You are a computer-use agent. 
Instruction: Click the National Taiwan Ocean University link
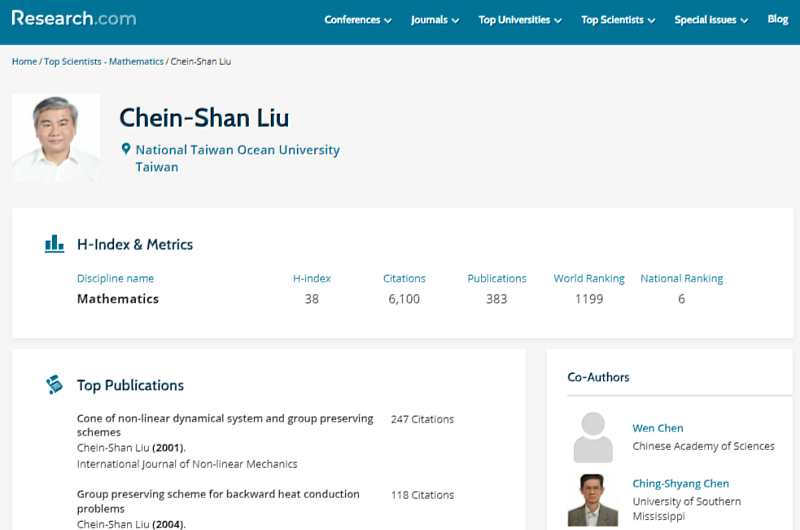tap(237, 149)
